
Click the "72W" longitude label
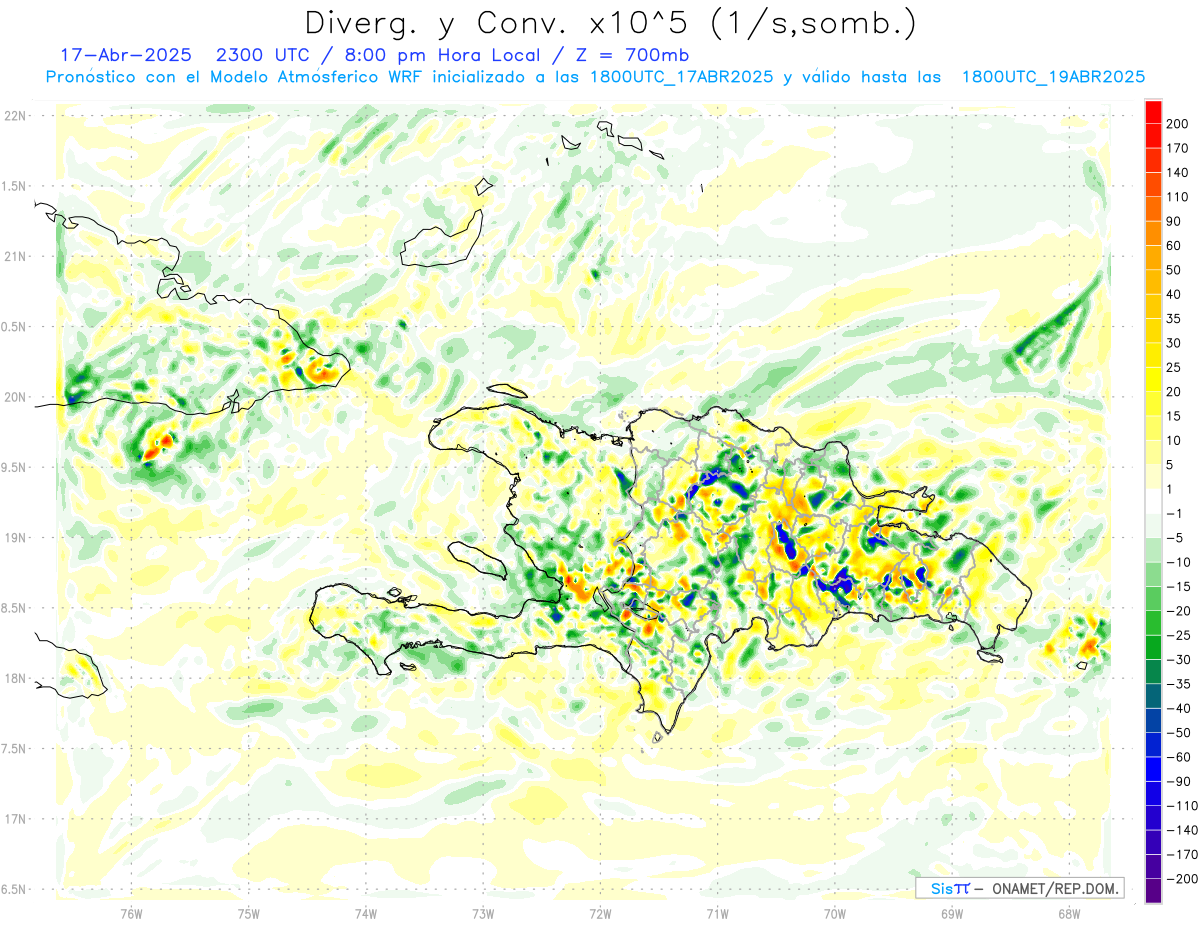[600, 913]
